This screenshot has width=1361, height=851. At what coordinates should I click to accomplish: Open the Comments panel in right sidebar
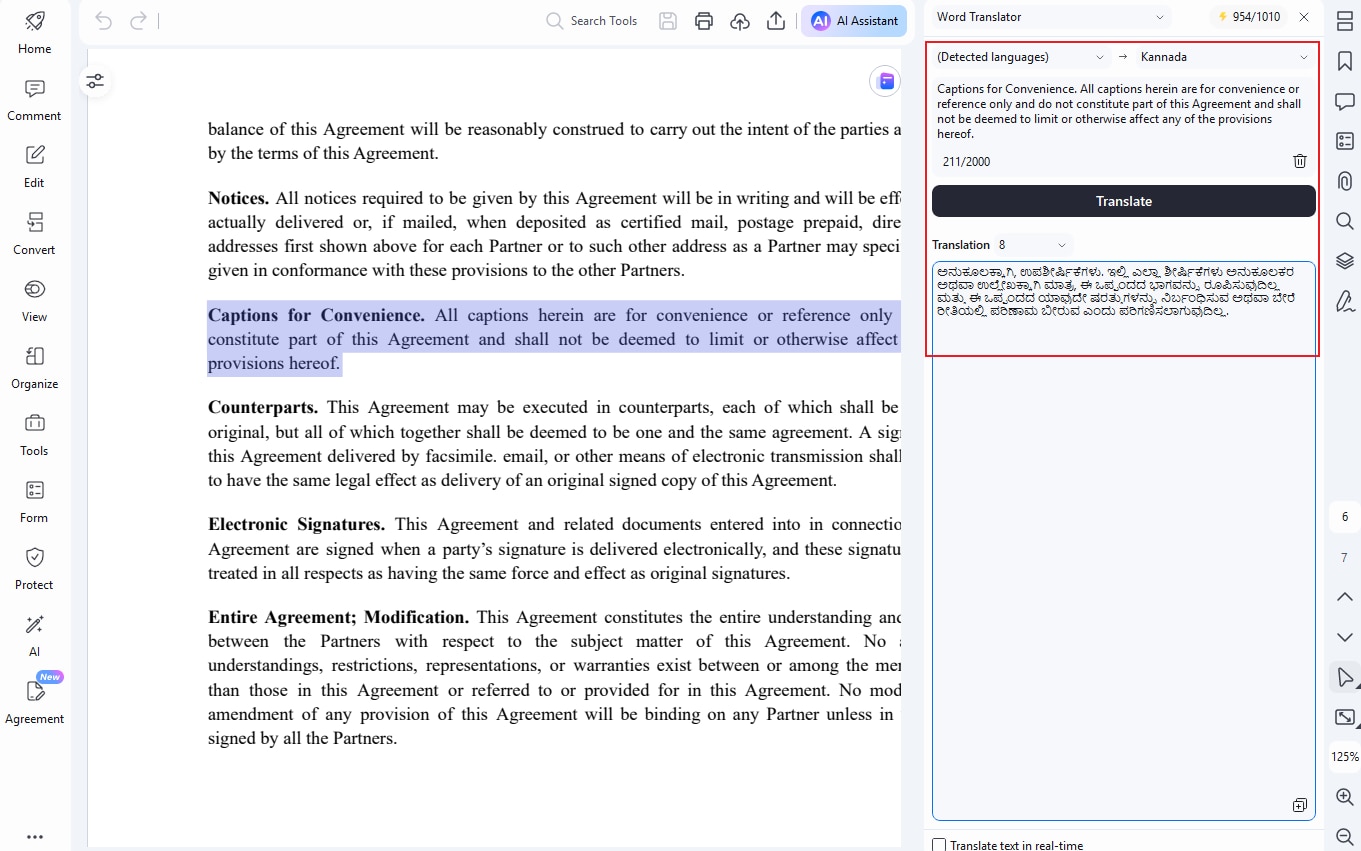pyautogui.click(x=1345, y=101)
